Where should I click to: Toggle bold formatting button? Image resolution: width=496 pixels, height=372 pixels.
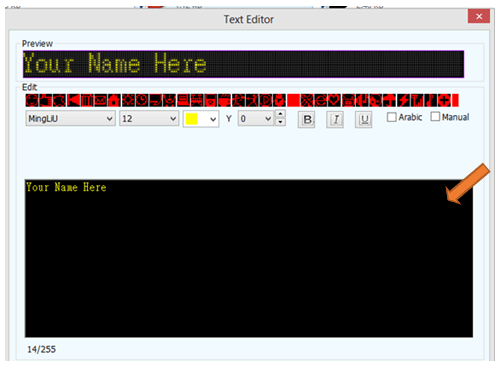(x=306, y=120)
